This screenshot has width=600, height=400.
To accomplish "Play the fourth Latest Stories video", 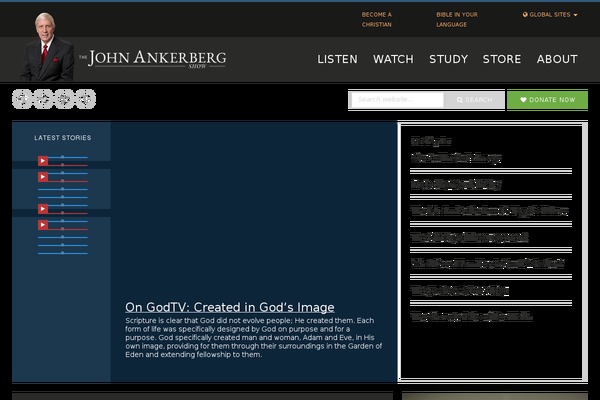I will 43,225.
